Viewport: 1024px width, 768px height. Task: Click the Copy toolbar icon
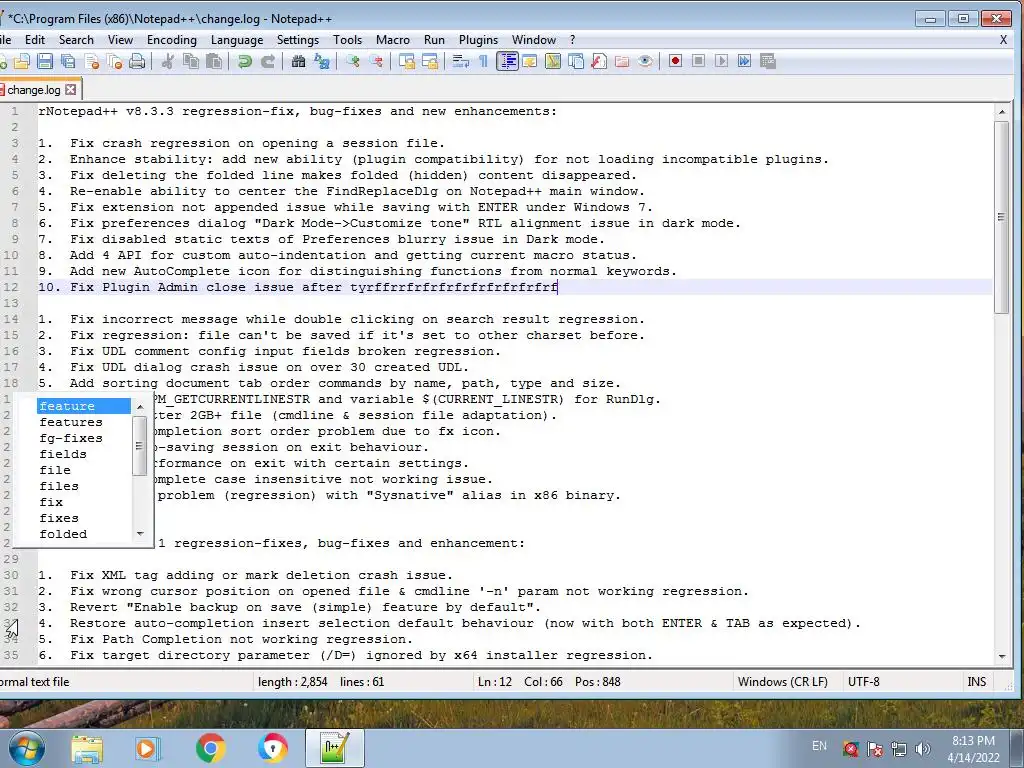tap(191, 61)
